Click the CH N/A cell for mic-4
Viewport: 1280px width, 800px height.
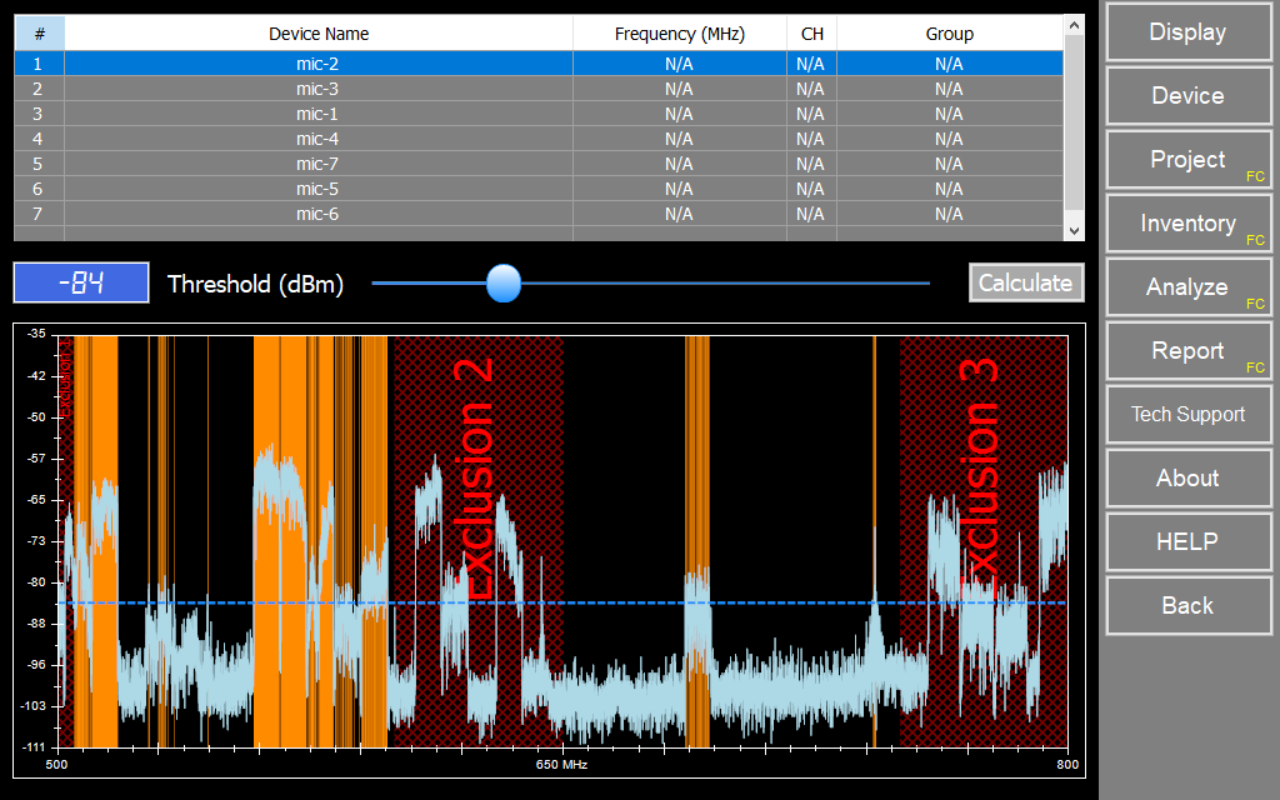(x=812, y=139)
